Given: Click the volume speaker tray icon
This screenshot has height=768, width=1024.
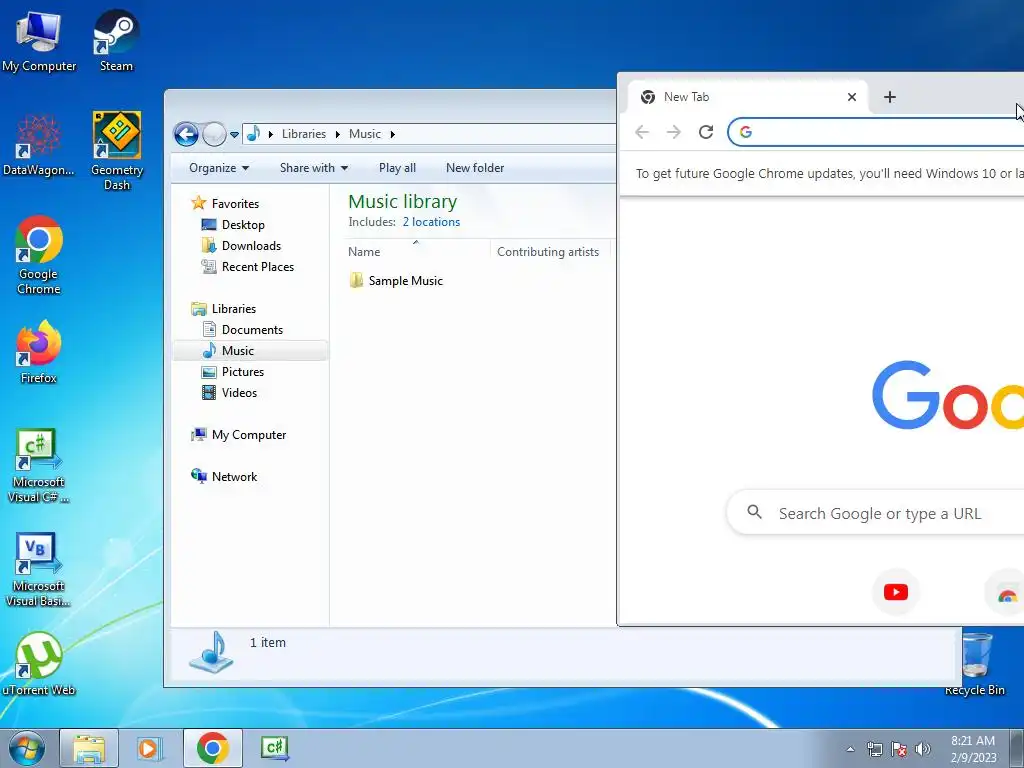Looking at the screenshot, I should pos(923,749).
